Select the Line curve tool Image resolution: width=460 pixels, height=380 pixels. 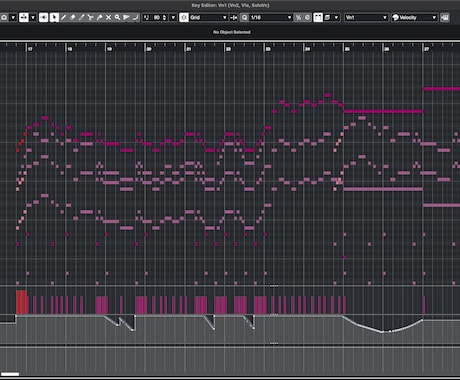tap(135, 17)
